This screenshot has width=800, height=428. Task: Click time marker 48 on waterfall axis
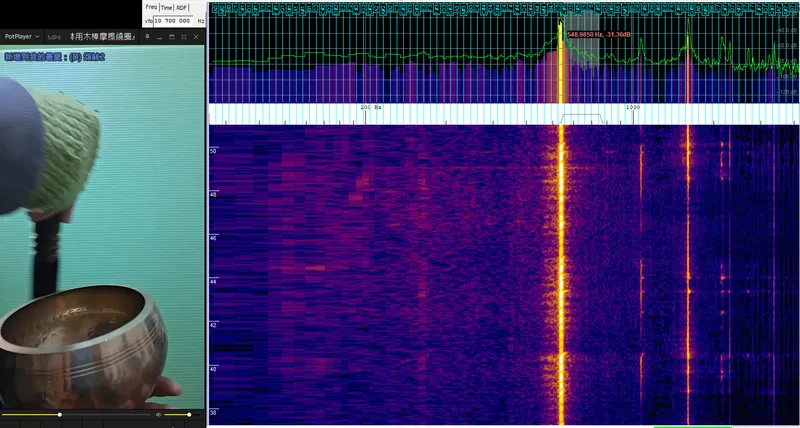pyautogui.click(x=213, y=194)
